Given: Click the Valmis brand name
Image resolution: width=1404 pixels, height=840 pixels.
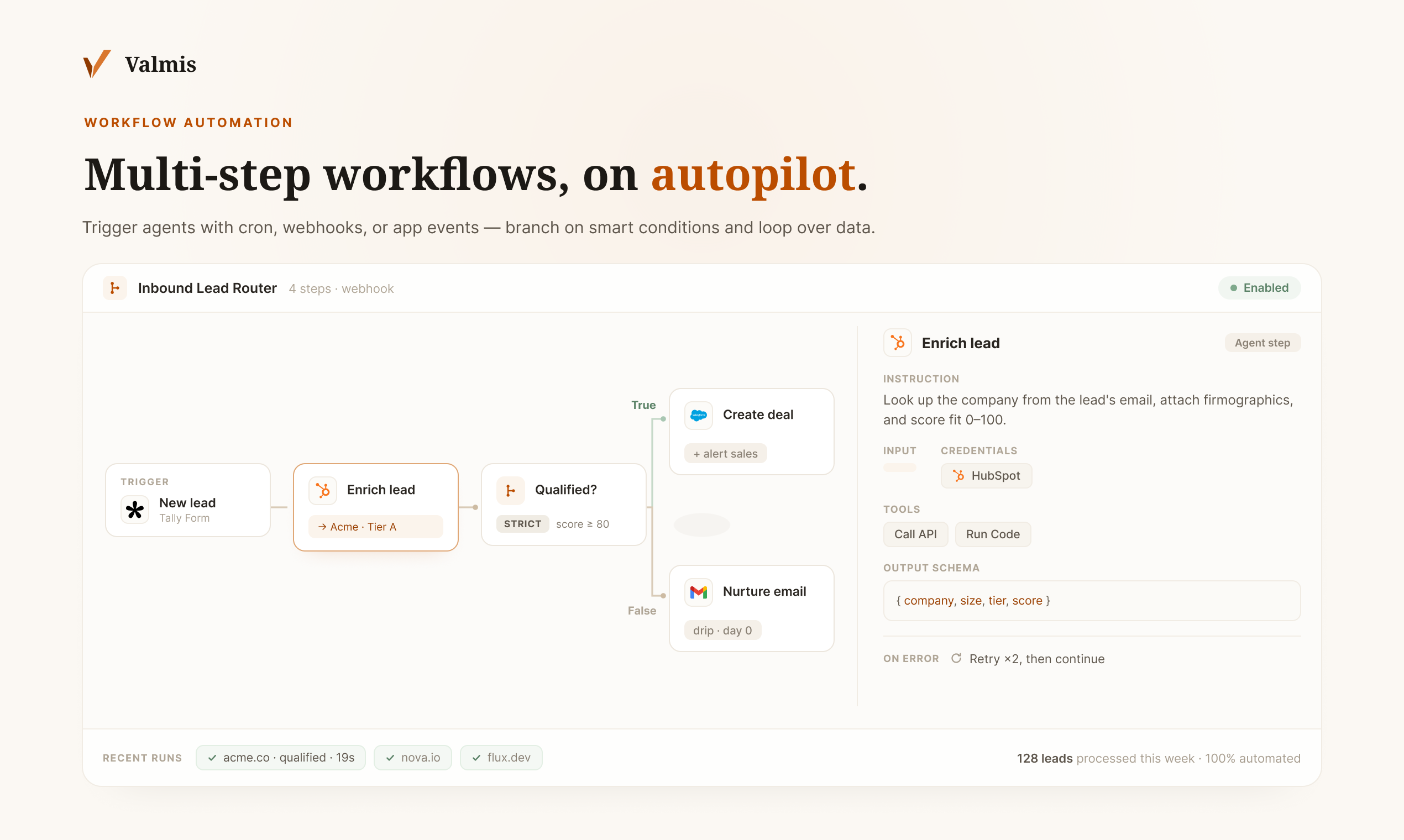Looking at the screenshot, I should pos(161,64).
